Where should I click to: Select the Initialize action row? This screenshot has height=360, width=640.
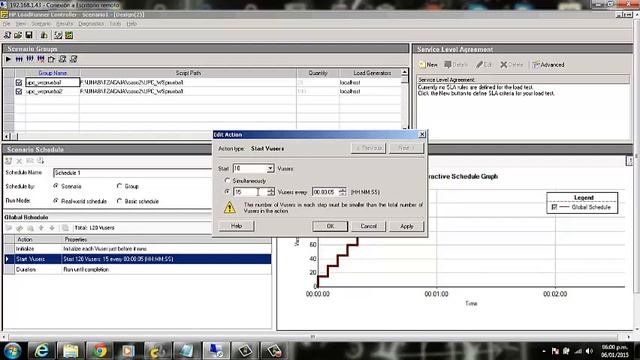coord(138,249)
